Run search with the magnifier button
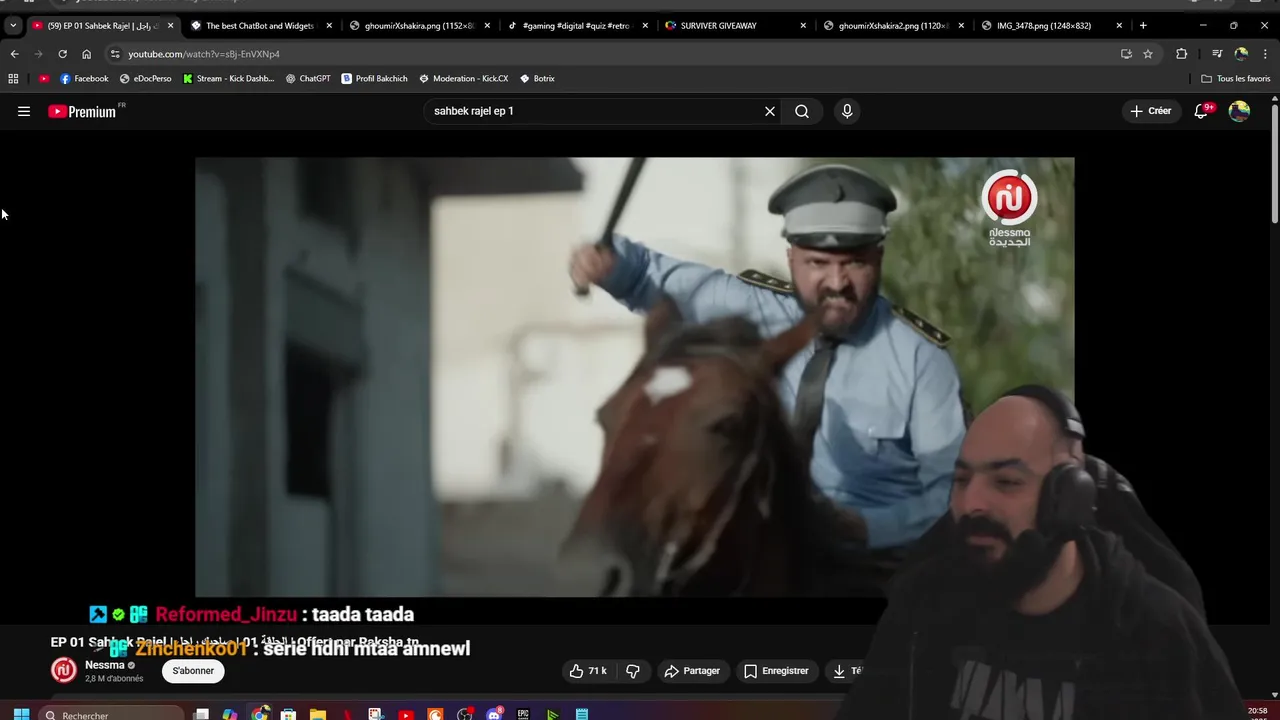Screen dimensions: 1280x720 [x=802, y=111]
